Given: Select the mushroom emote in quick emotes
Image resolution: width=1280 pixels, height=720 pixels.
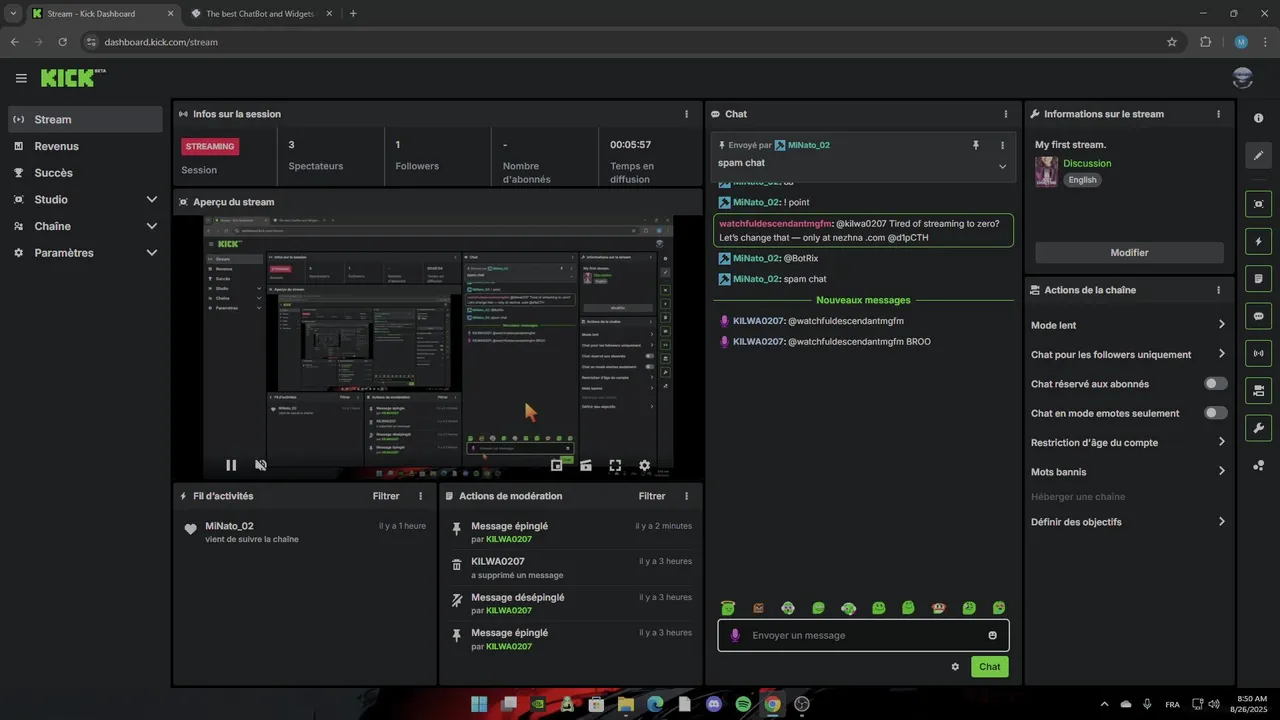Looking at the screenshot, I should (938, 608).
